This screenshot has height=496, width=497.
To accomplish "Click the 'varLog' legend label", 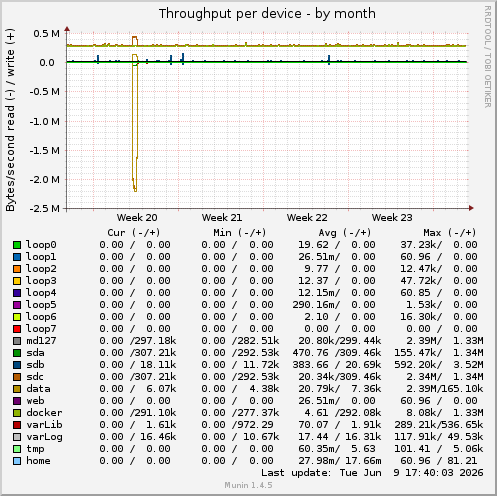I will click(x=44, y=437).
